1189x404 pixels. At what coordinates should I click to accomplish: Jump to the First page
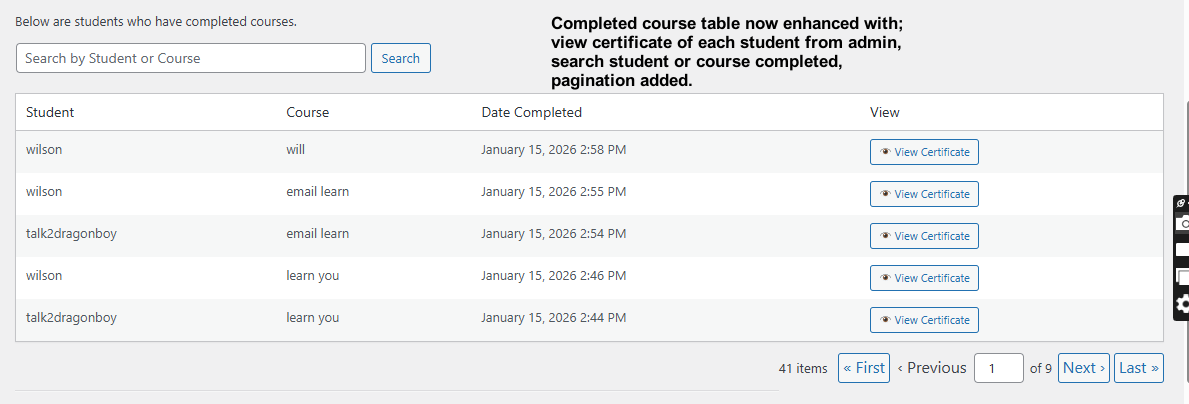pyautogui.click(x=864, y=368)
